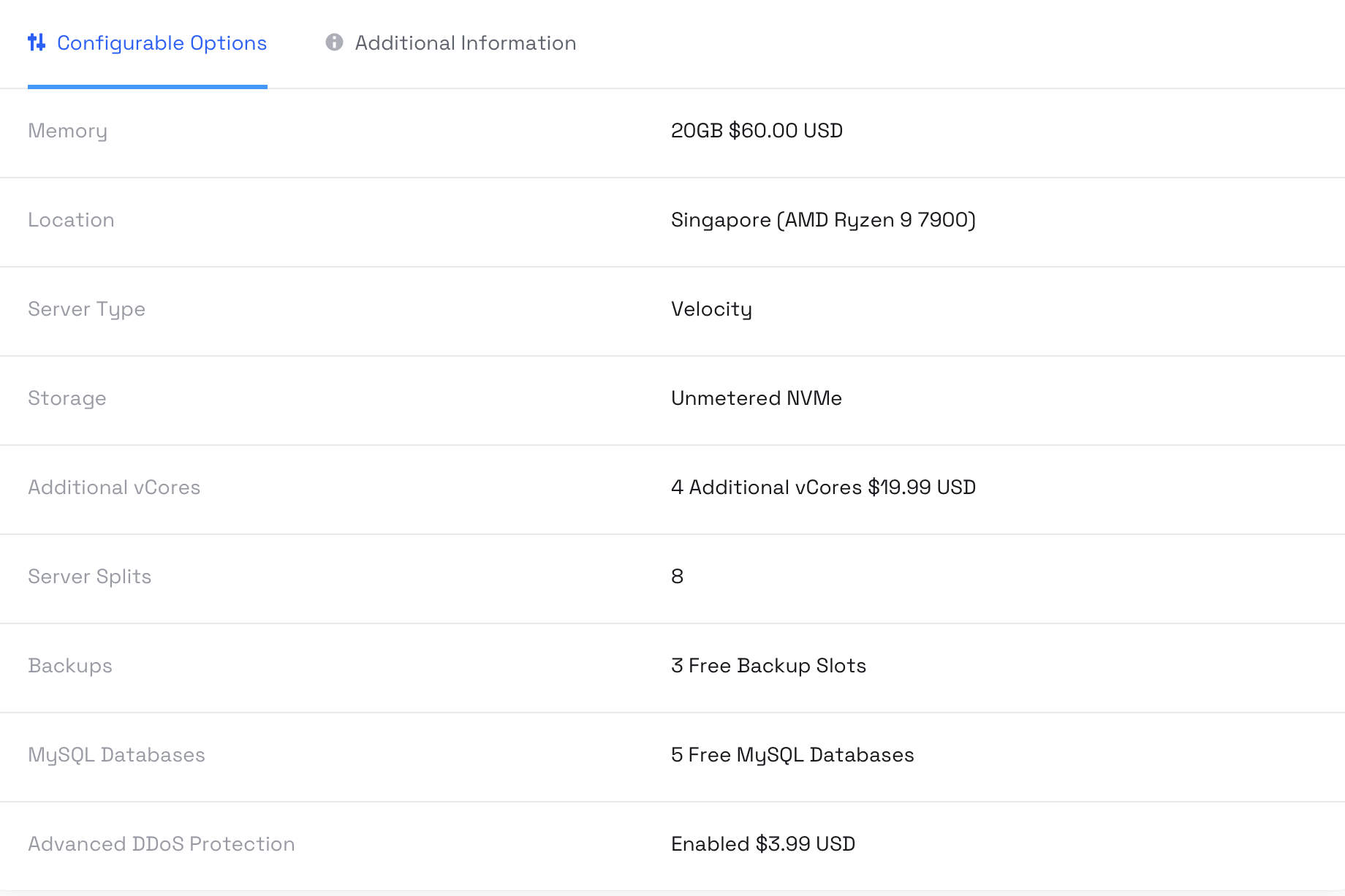Switch to the Additional Information tab

(x=465, y=43)
